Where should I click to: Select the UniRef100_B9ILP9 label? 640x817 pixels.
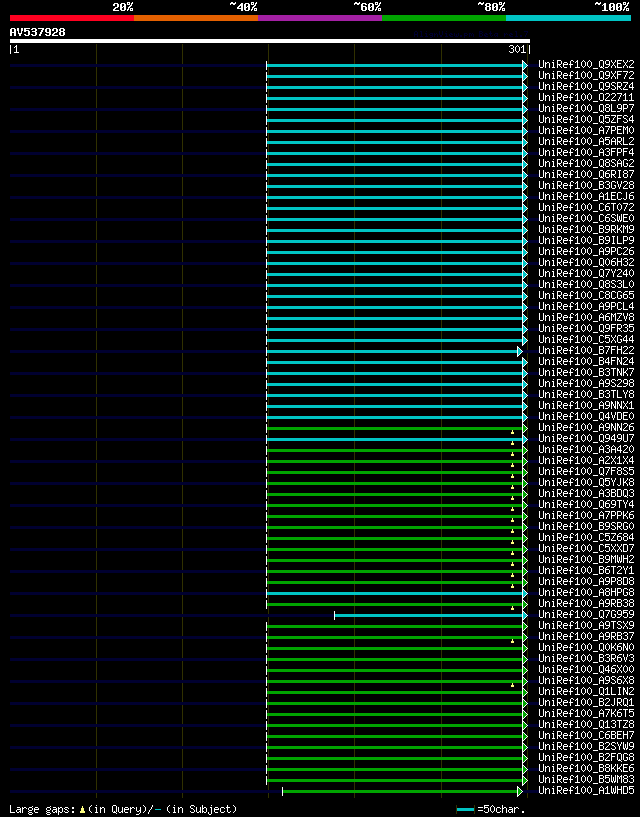586,240
